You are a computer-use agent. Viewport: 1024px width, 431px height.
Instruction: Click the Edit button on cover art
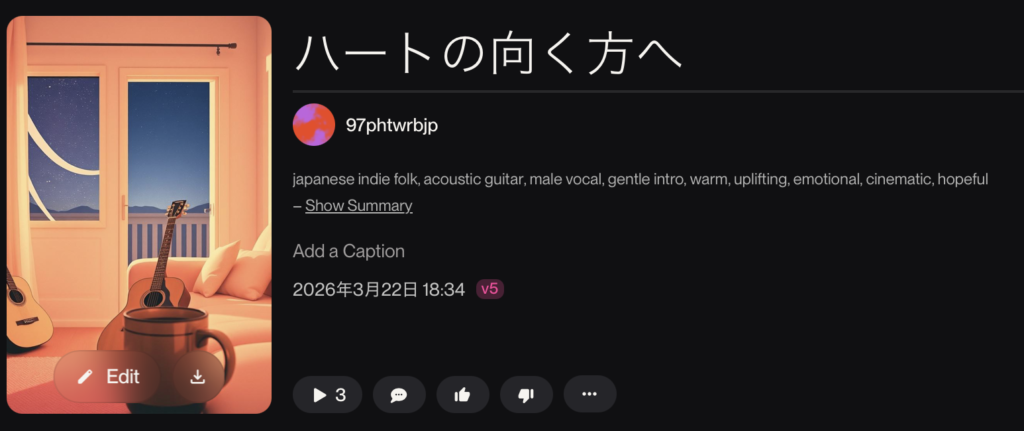click(x=107, y=377)
